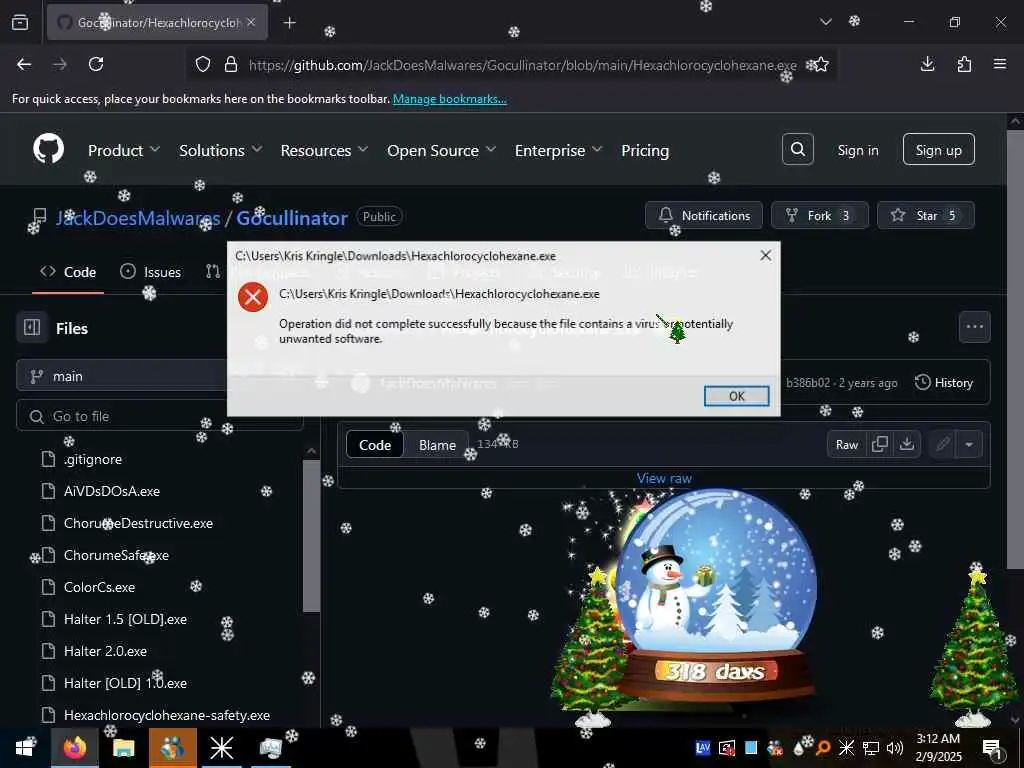Collapse the Files side panel icon
This screenshot has width=1024, height=768.
click(x=32, y=327)
